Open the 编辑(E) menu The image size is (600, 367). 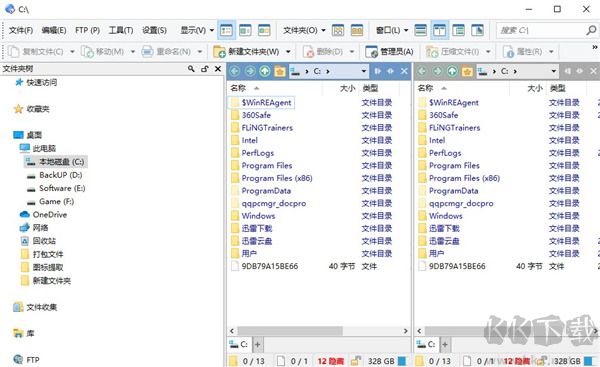coord(54,30)
